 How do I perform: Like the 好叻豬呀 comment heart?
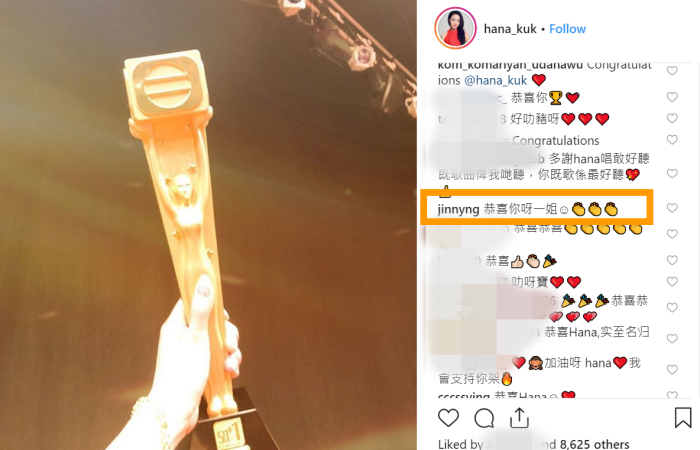(672, 118)
